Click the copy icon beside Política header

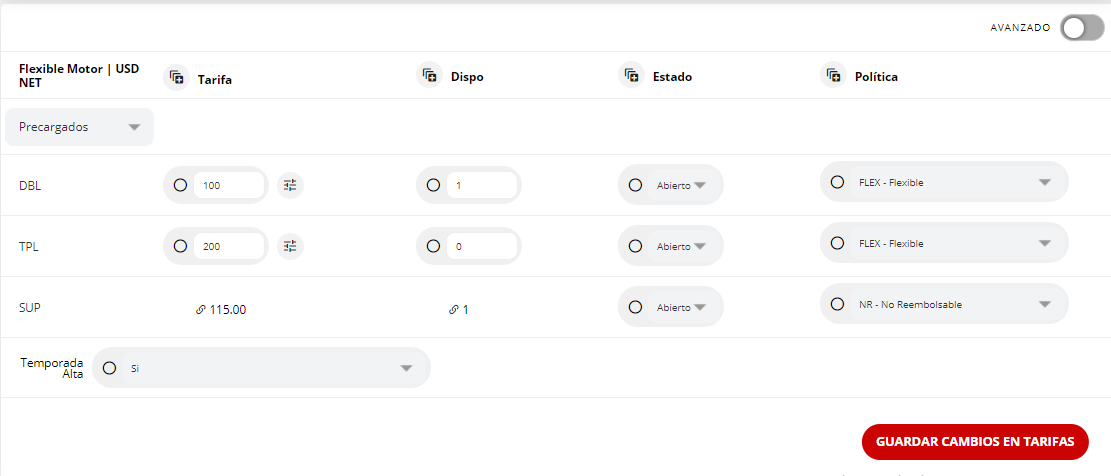[x=833, y=75]
